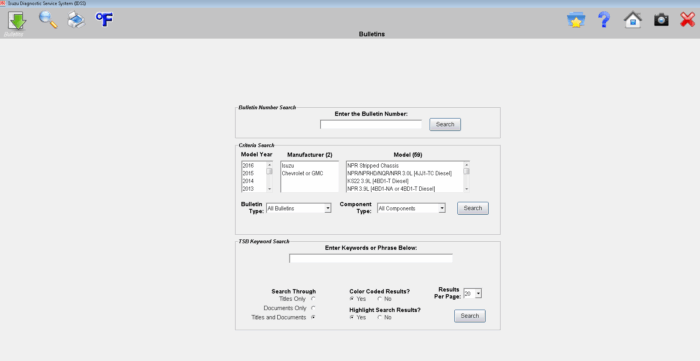Click the keywords or phrase input field
Image resolution: width=700 pixels, height=361 pixels.
tap(371, 258)
